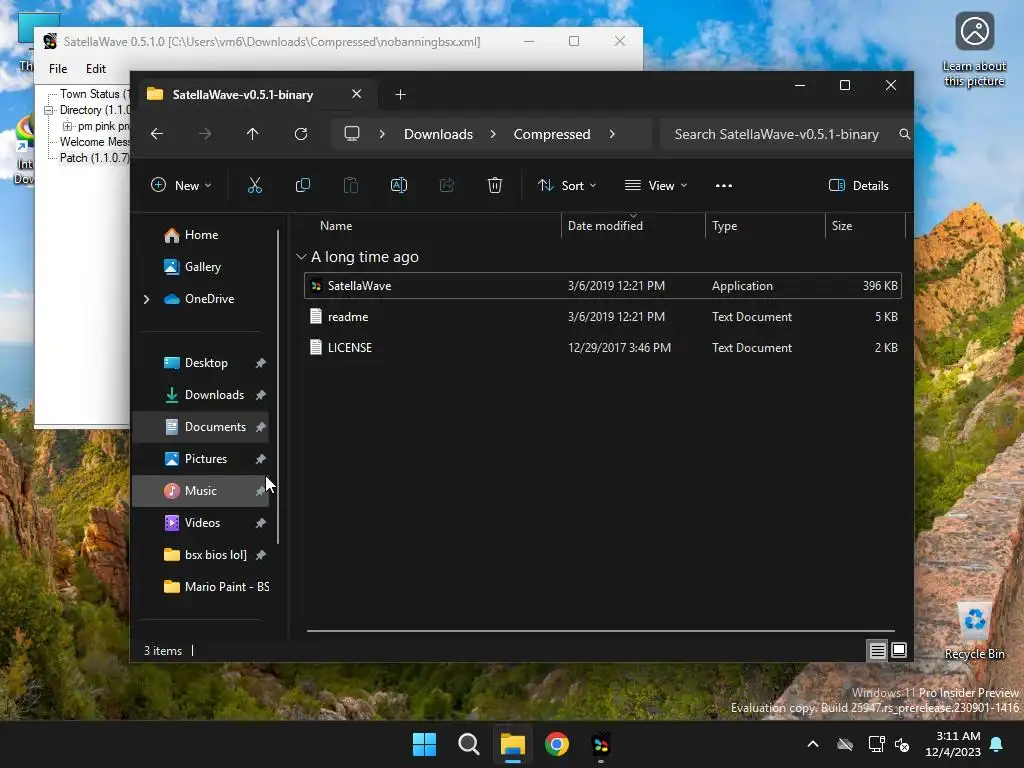The height and width of the screenshot is (768, 1024).
Task: Expand the chevron after Compressed in address bar
Action: 612,134
